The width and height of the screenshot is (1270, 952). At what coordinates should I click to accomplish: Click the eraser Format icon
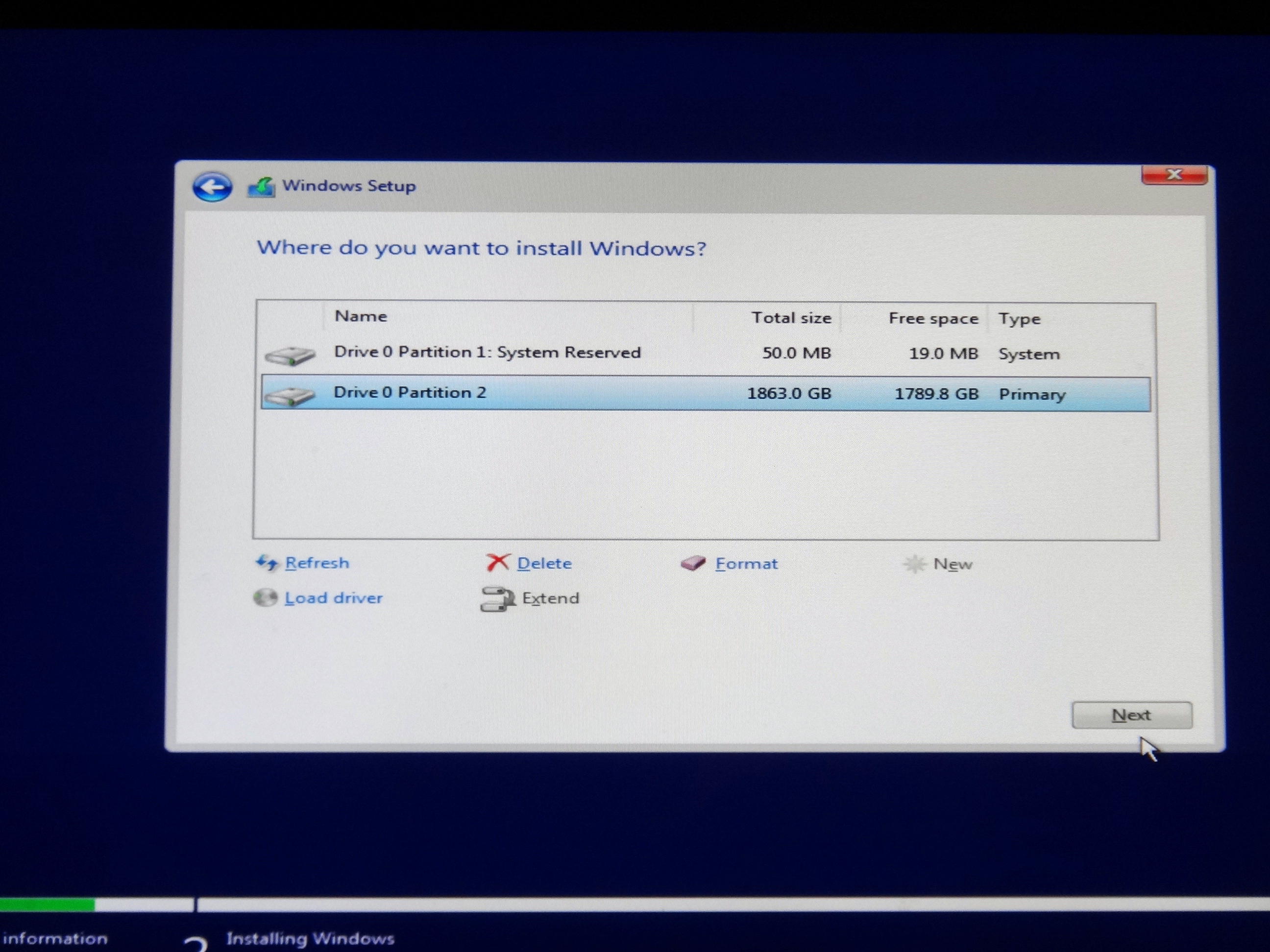[x=694, y=563]
